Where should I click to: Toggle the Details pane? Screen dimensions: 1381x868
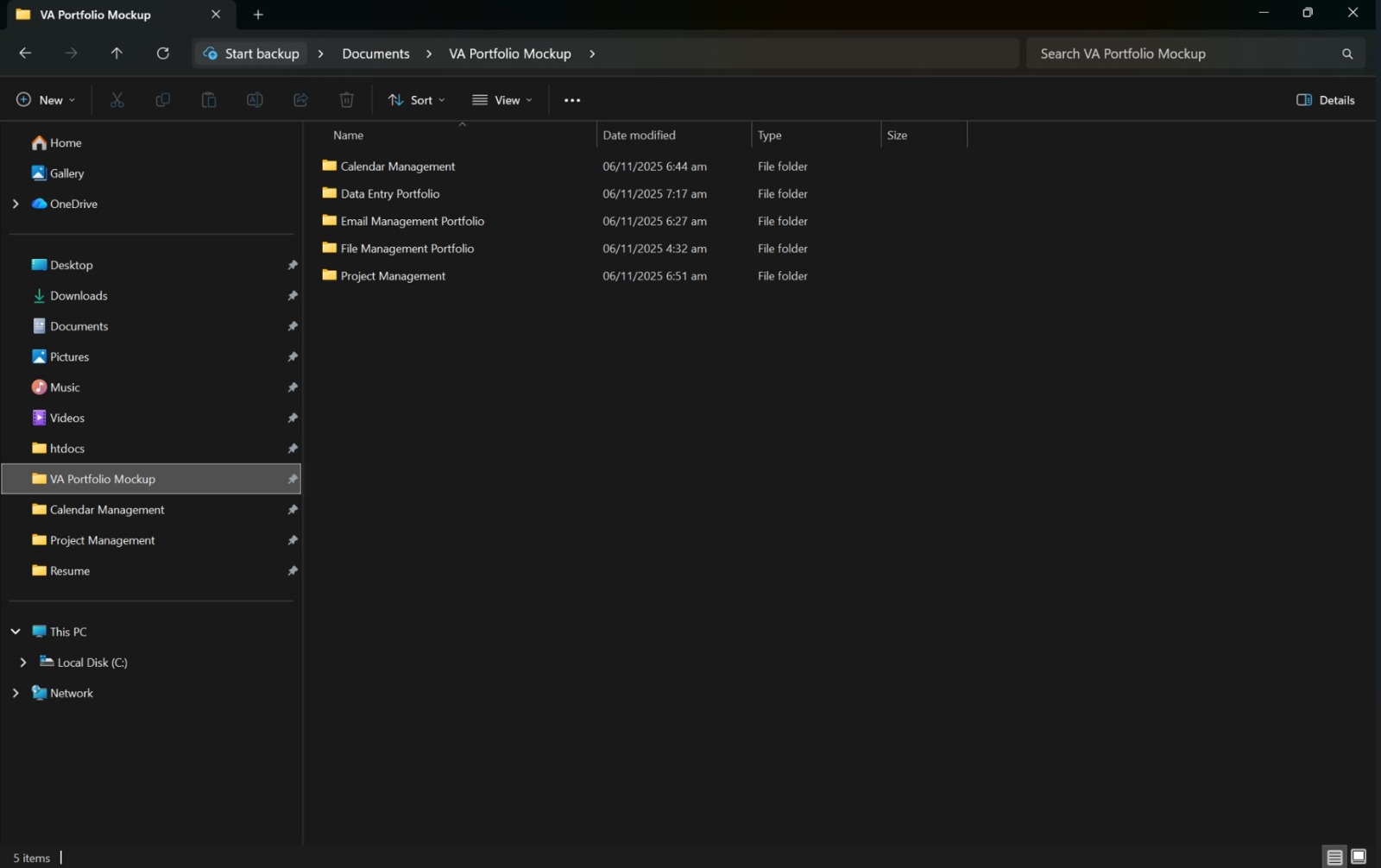point(1326,100)
